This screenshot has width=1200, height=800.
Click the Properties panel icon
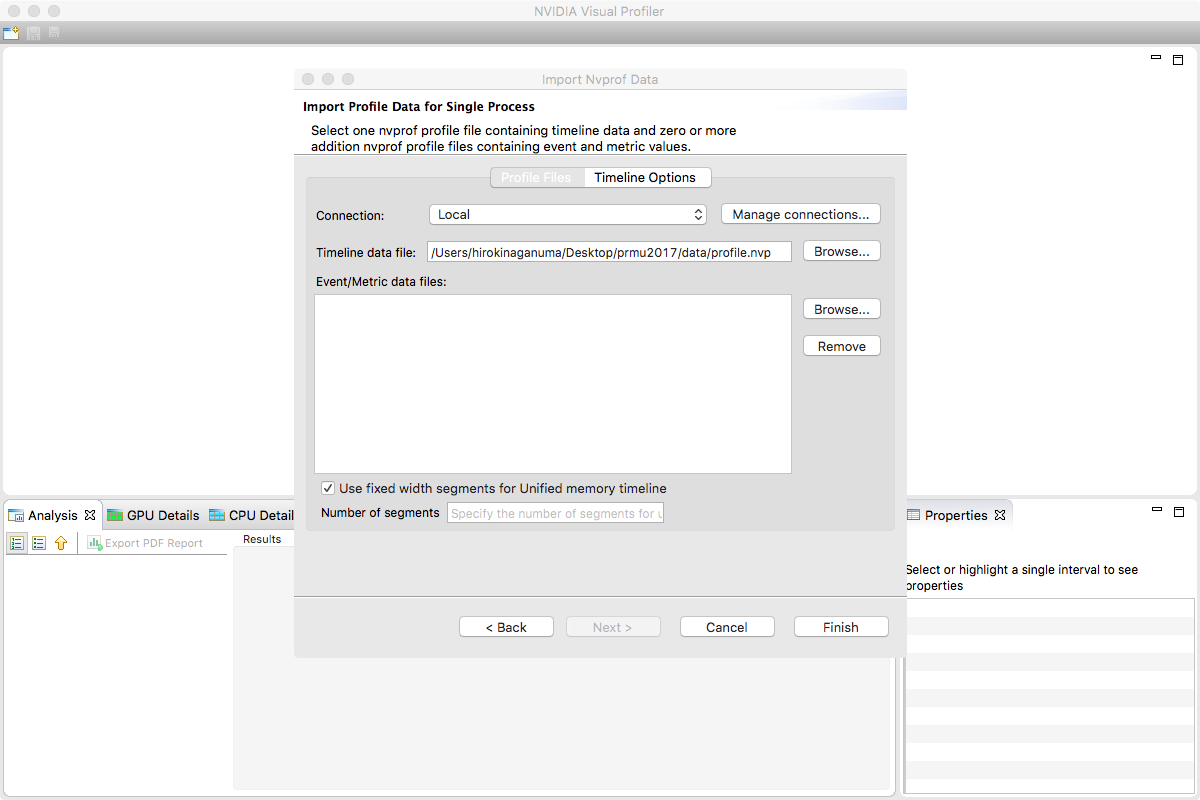click(913, 514)
